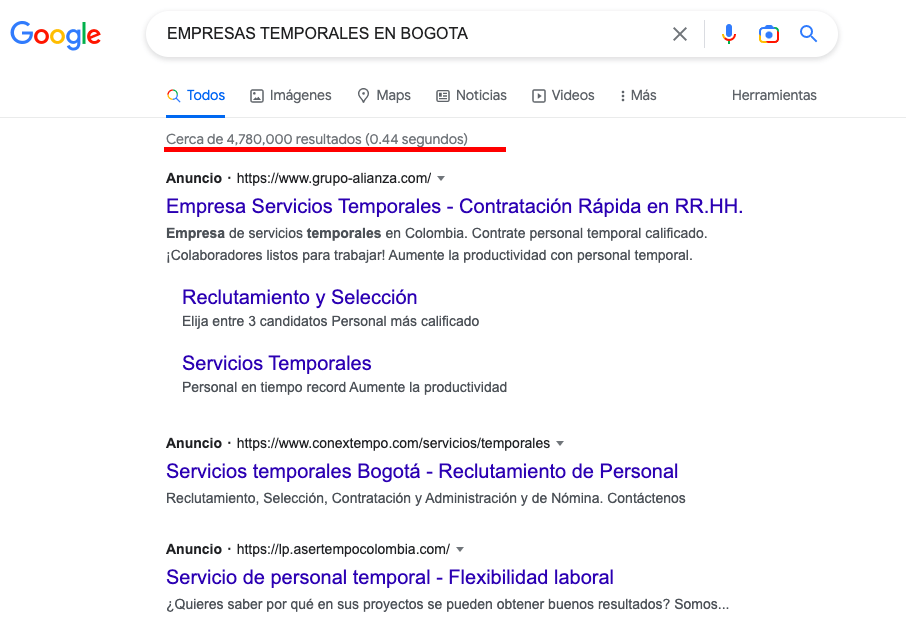Click the Reclutamiento, Selección, Contratación y Administración snippet

(x=425, y=498)
